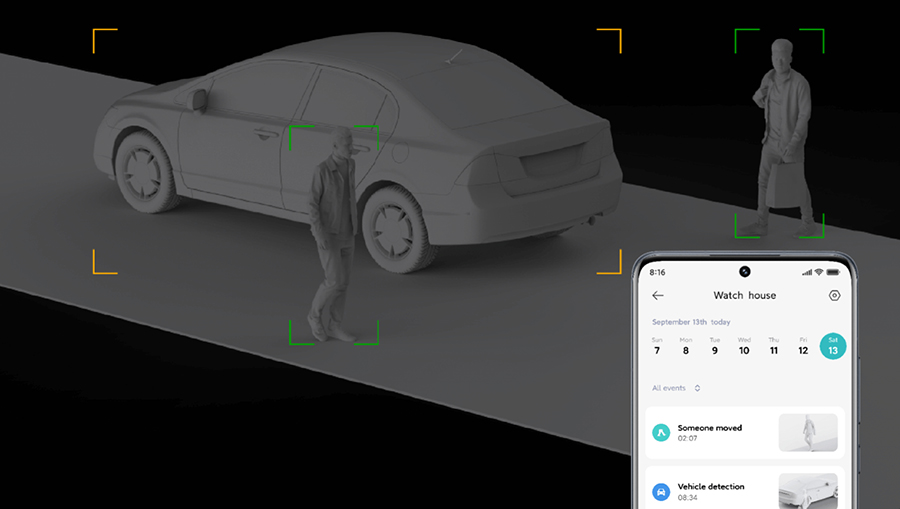This screenshot has width=900, height=509.
Task: Select Sunday 7 in the calendar
Action: (x=657, y=346)
